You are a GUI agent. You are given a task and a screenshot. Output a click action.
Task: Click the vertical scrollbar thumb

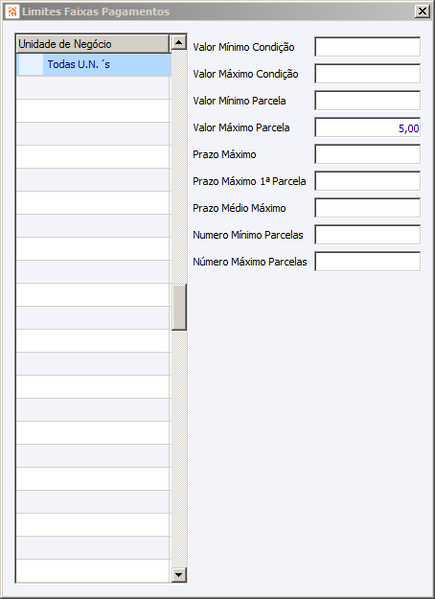(178, 307)
